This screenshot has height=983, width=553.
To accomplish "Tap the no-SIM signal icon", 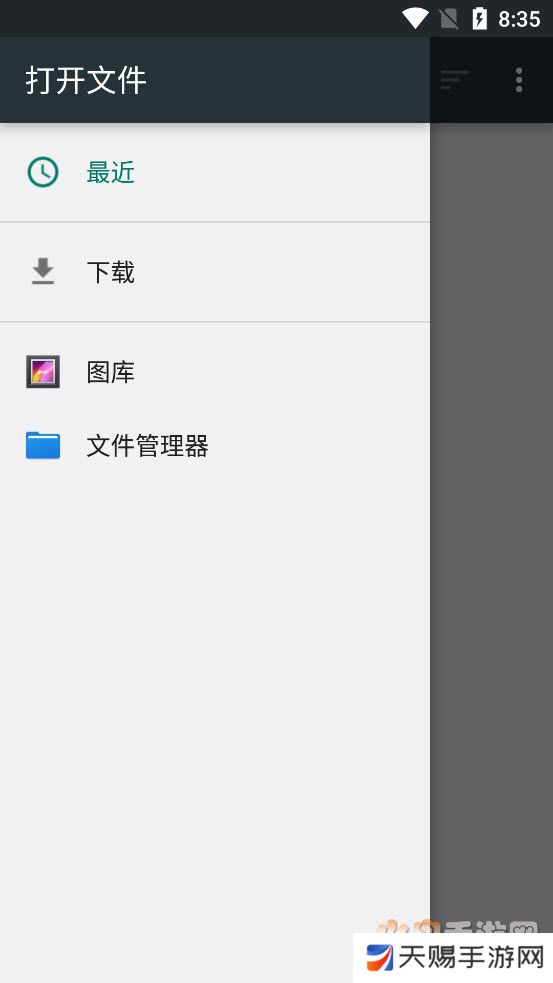I will pos(449,19).
